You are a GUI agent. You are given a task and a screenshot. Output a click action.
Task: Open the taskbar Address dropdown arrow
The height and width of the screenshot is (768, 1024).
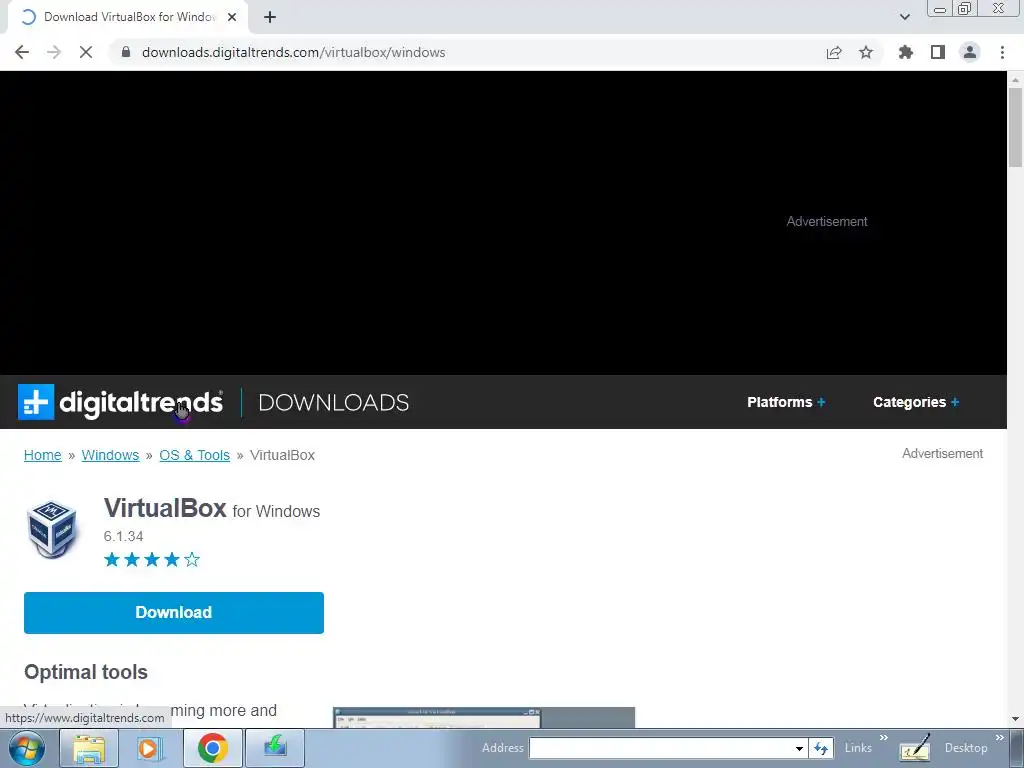pyautogui.click(x=799, y=748)
